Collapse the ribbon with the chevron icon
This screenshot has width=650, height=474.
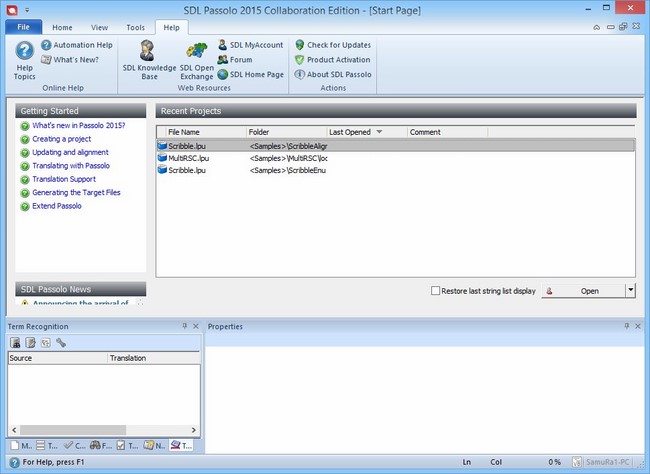point(597,27)
